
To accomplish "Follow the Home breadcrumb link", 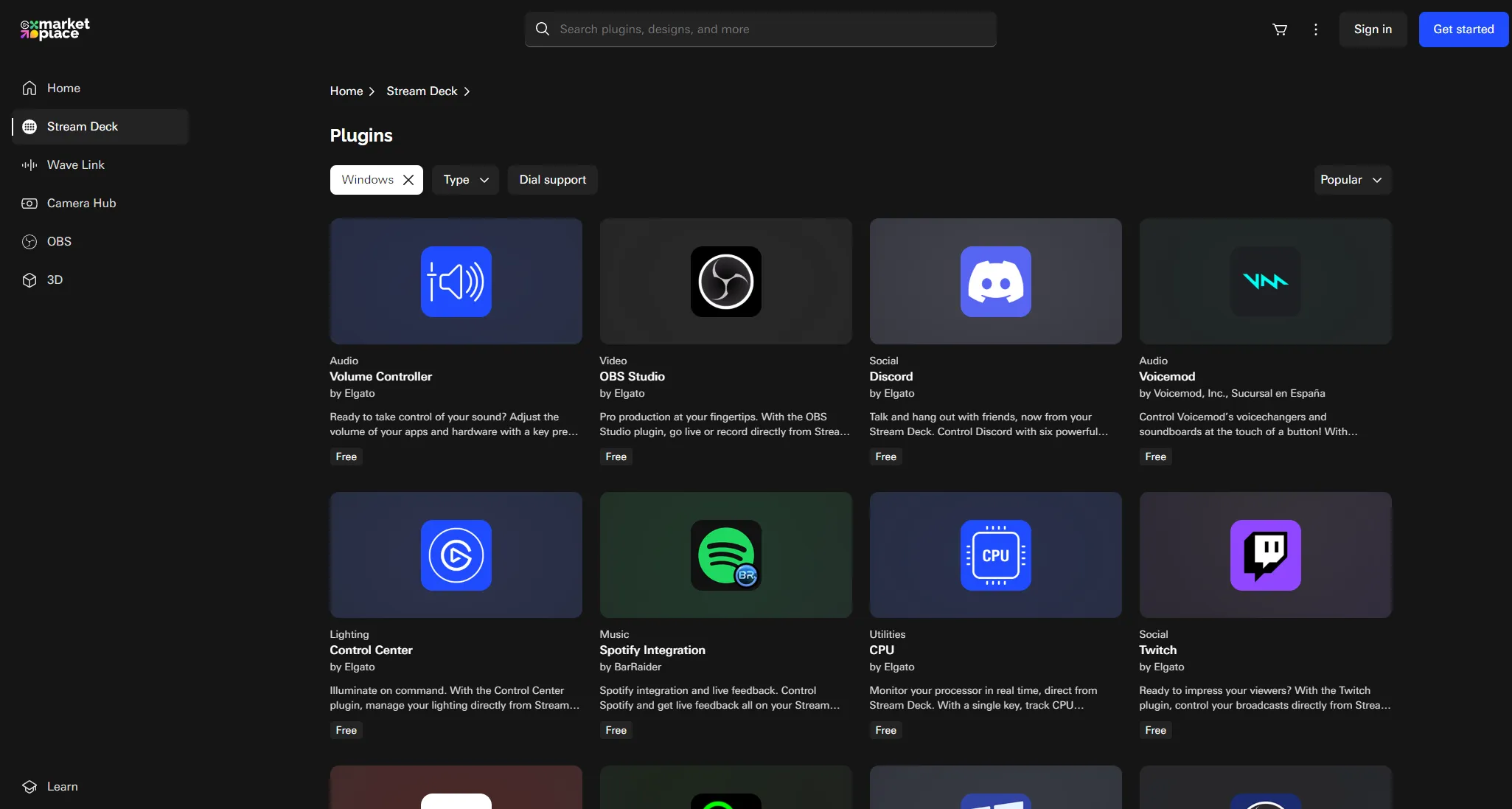I will click(x=346, y=91).
